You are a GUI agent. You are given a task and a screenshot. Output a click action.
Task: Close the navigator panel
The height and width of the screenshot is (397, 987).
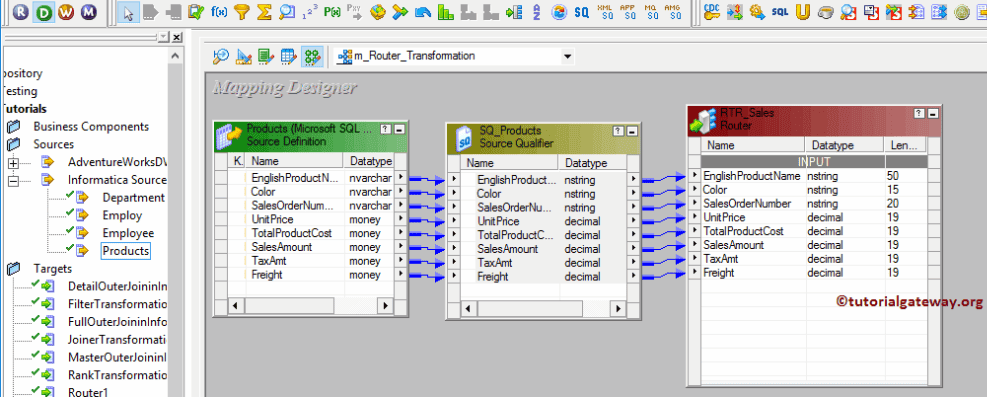point(177,38)
